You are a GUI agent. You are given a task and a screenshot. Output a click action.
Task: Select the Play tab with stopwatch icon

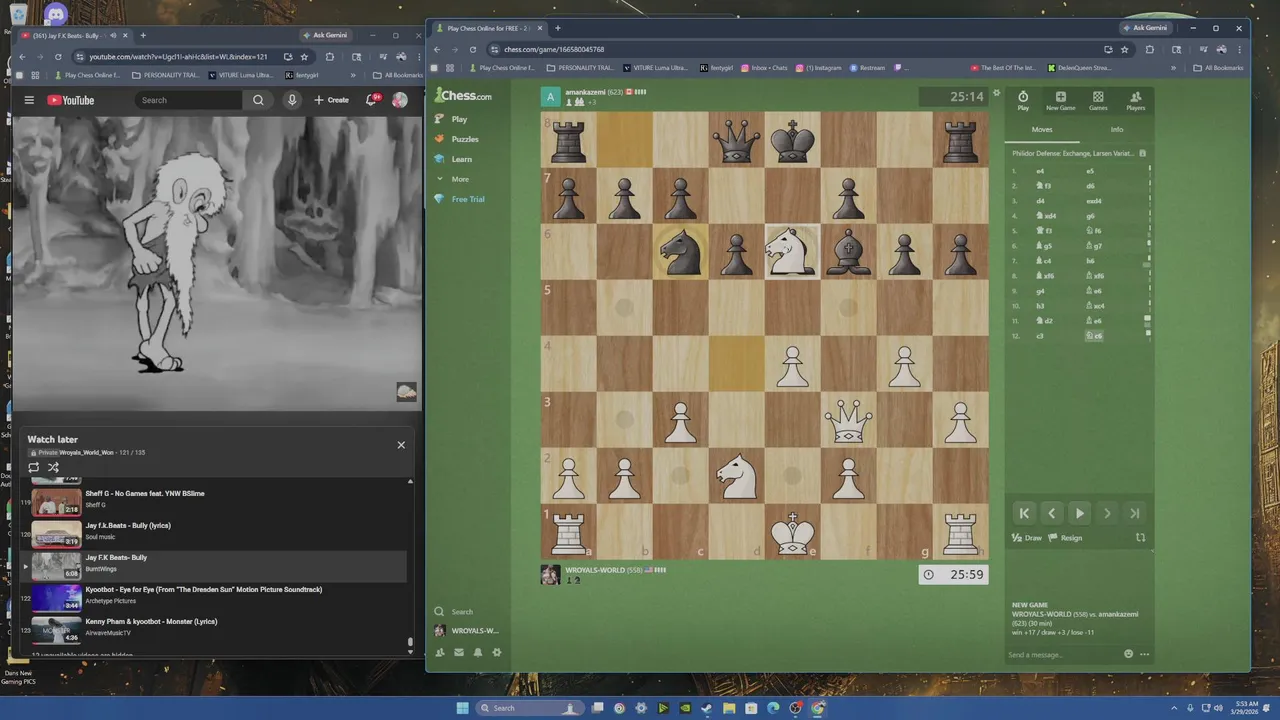[x=1023, y=101]
